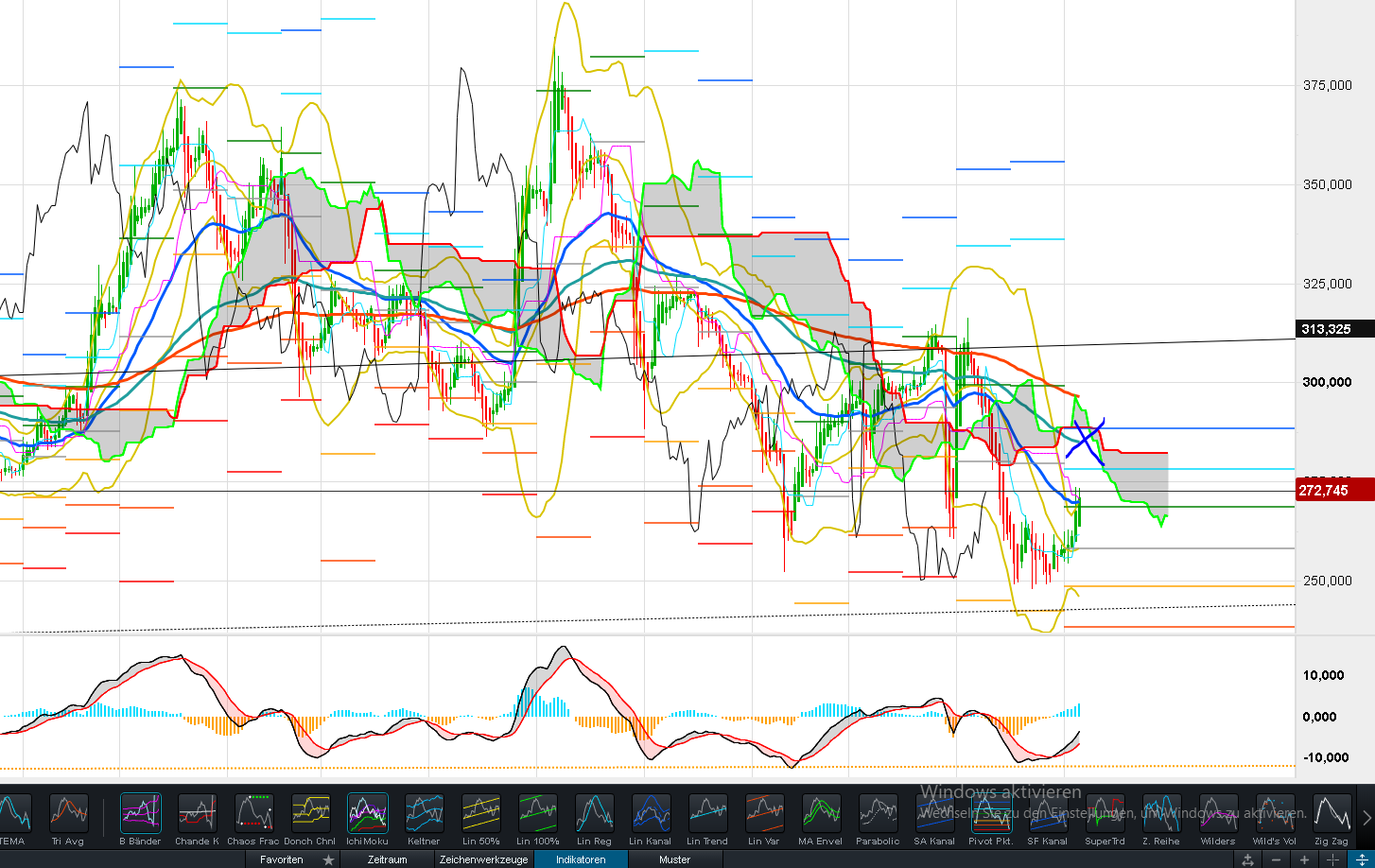
Task: Add the Wild's Vol indicator
Action: 1275,819
